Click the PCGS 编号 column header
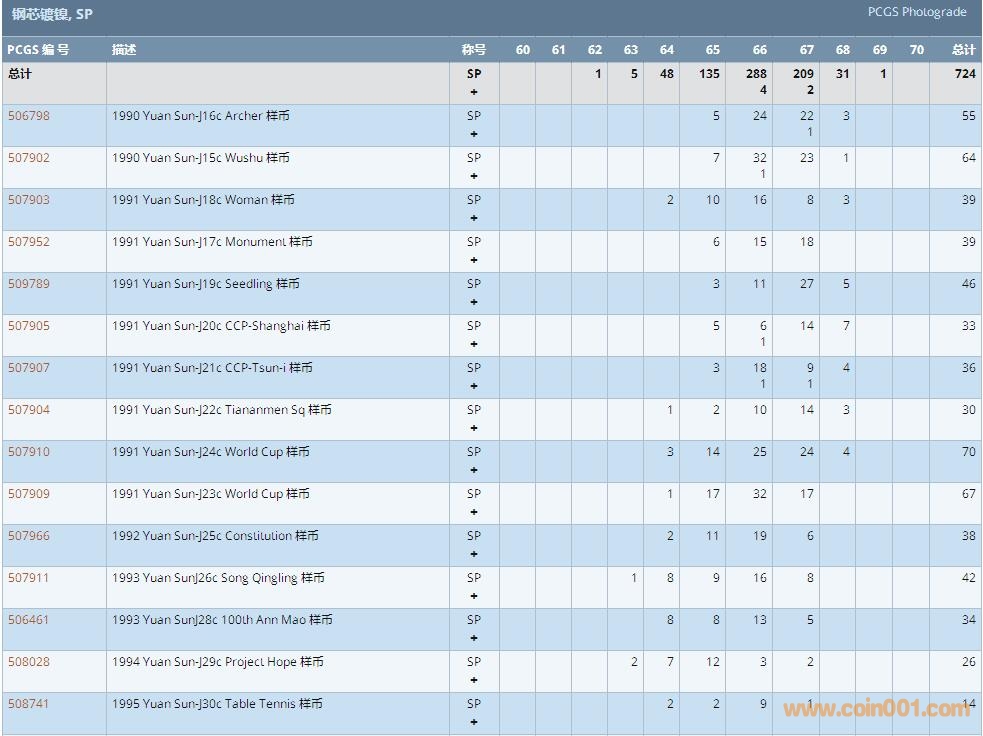This screenshot has width=983, height=736. (x=38, y=50)
